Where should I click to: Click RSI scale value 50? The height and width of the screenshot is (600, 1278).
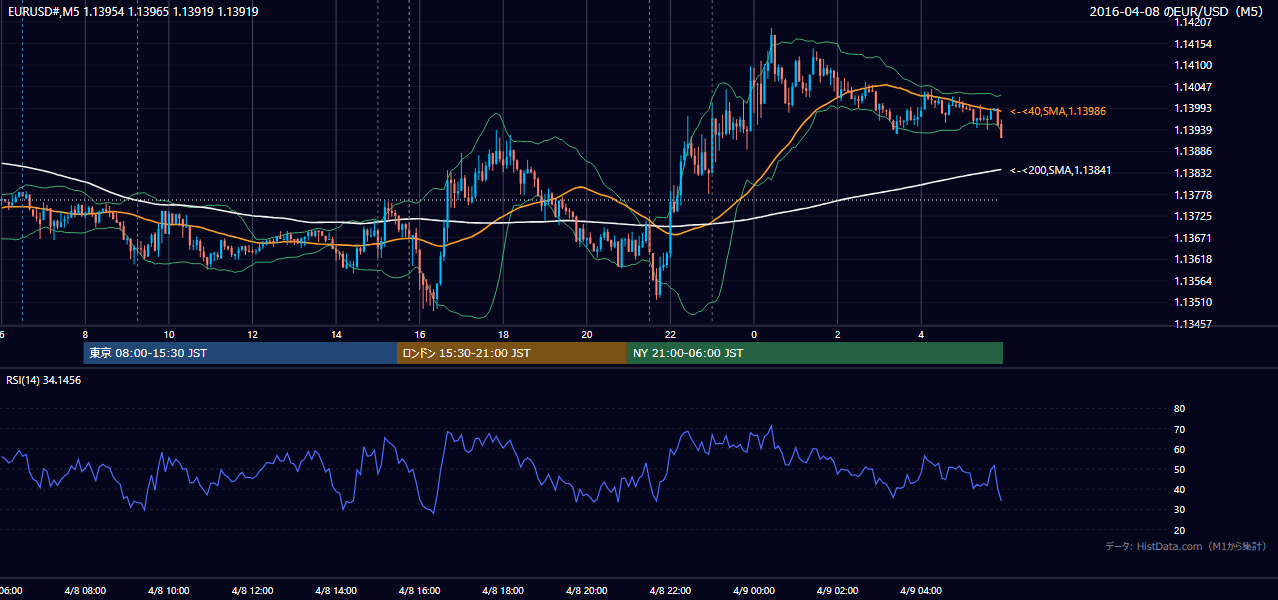(x=1179, y=469)
